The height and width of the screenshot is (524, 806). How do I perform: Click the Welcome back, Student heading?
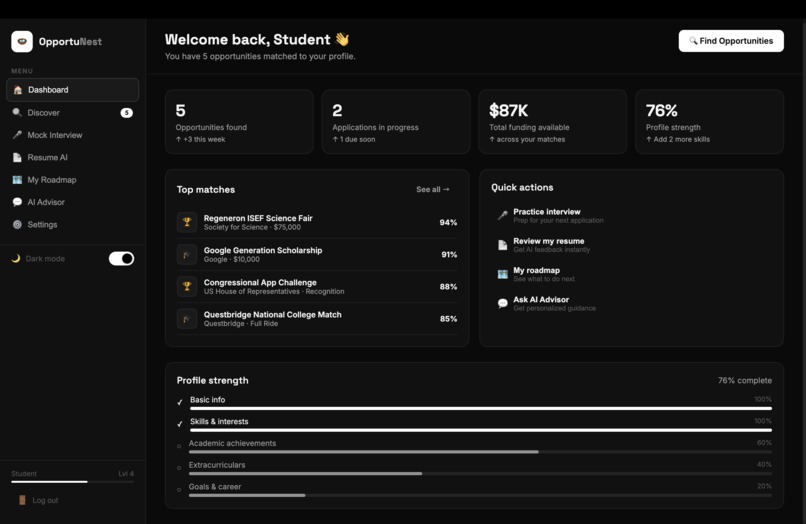(257, 40)
